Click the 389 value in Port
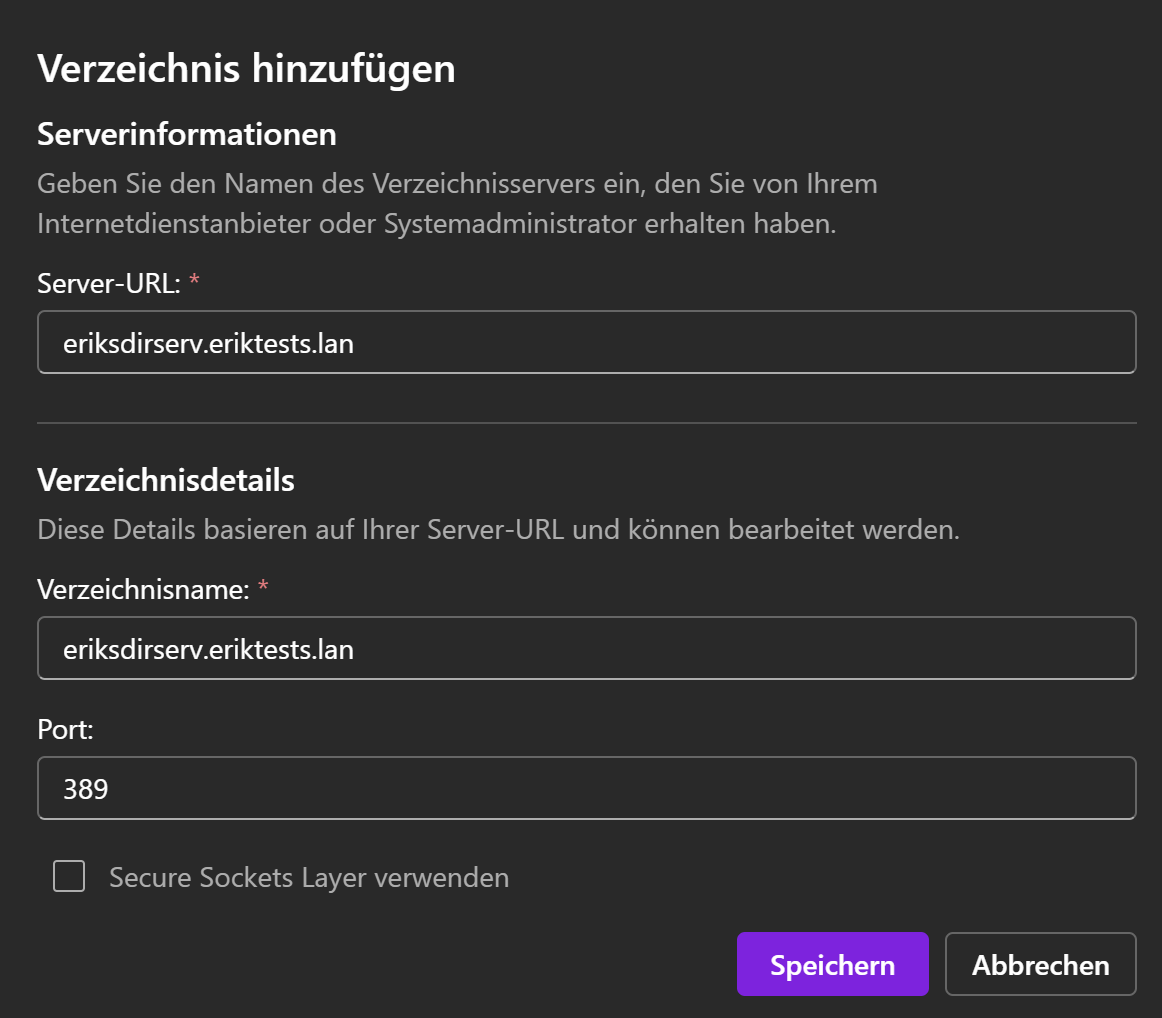This screenshot has height=1018, width=1162. 86,789
